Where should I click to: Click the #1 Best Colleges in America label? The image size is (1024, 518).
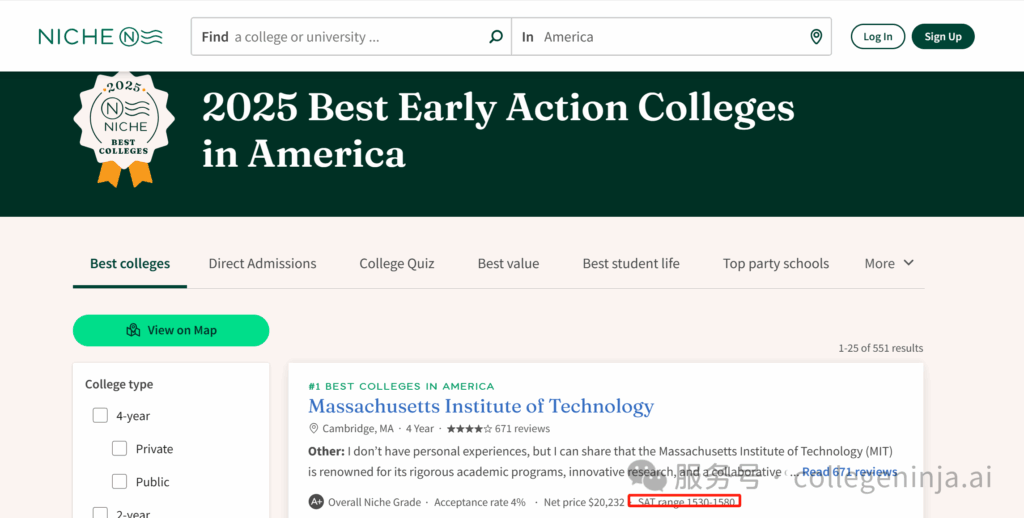tap(401, 386)
